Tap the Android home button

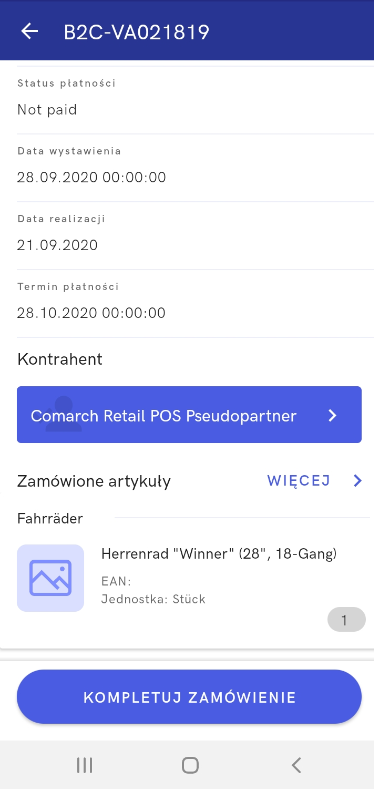tap(190, 765)
